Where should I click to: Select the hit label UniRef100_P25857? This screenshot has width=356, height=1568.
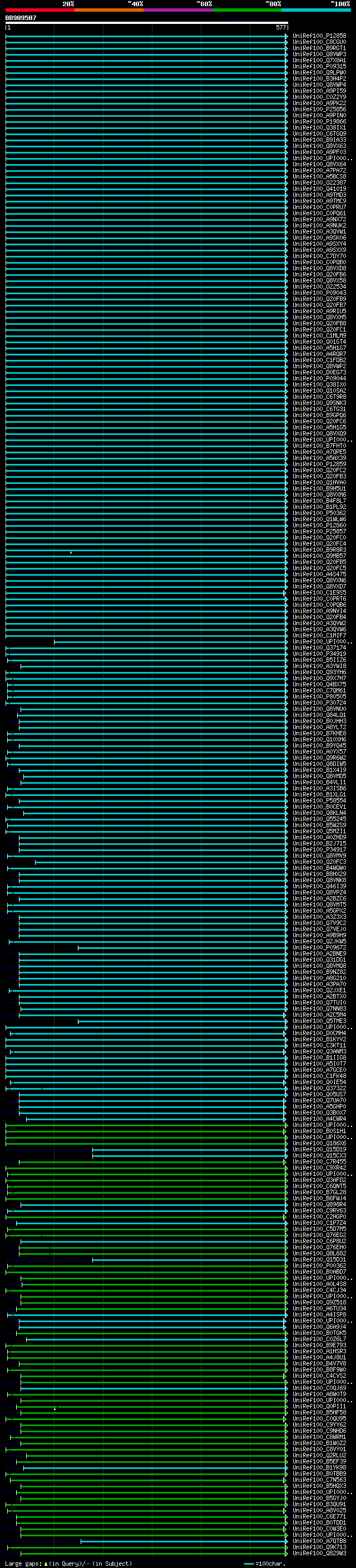tap(319, 531)
